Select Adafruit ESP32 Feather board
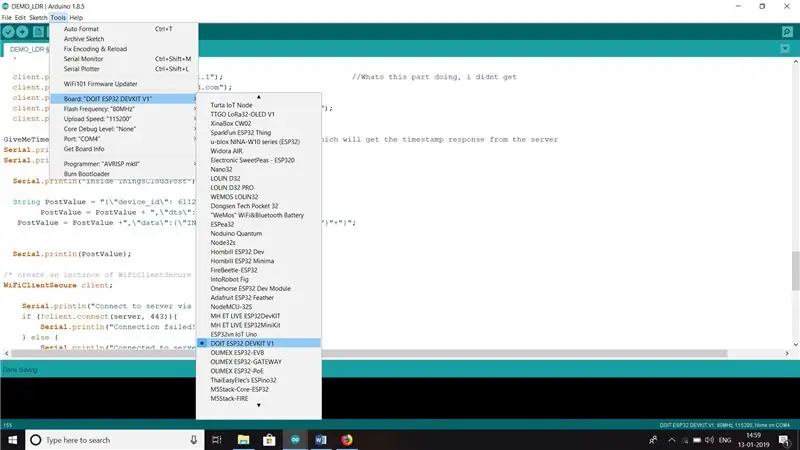800x450 pixels. click(x=259, y=298)
